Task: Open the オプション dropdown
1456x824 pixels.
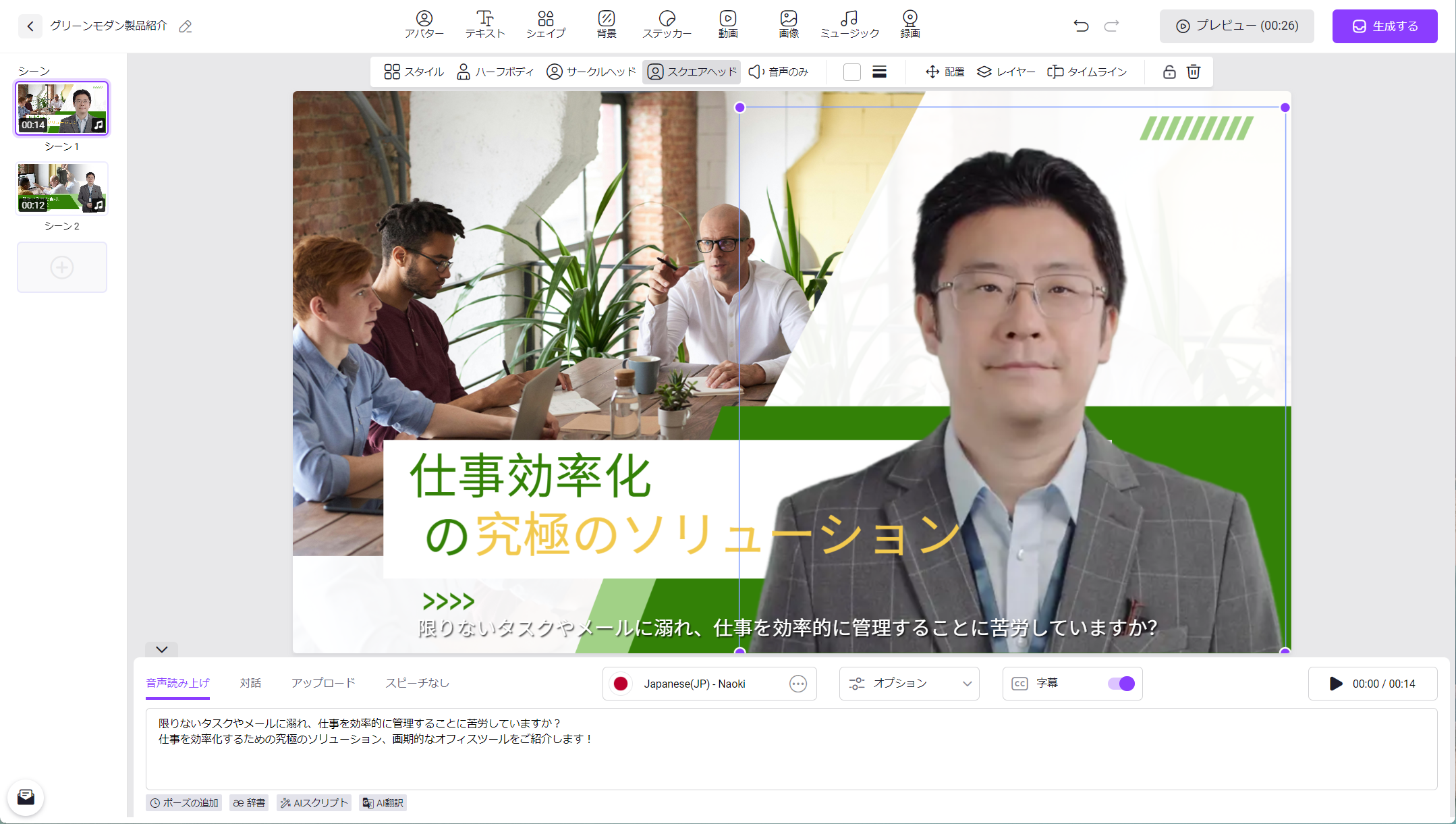Action: (x=908, y=684)
